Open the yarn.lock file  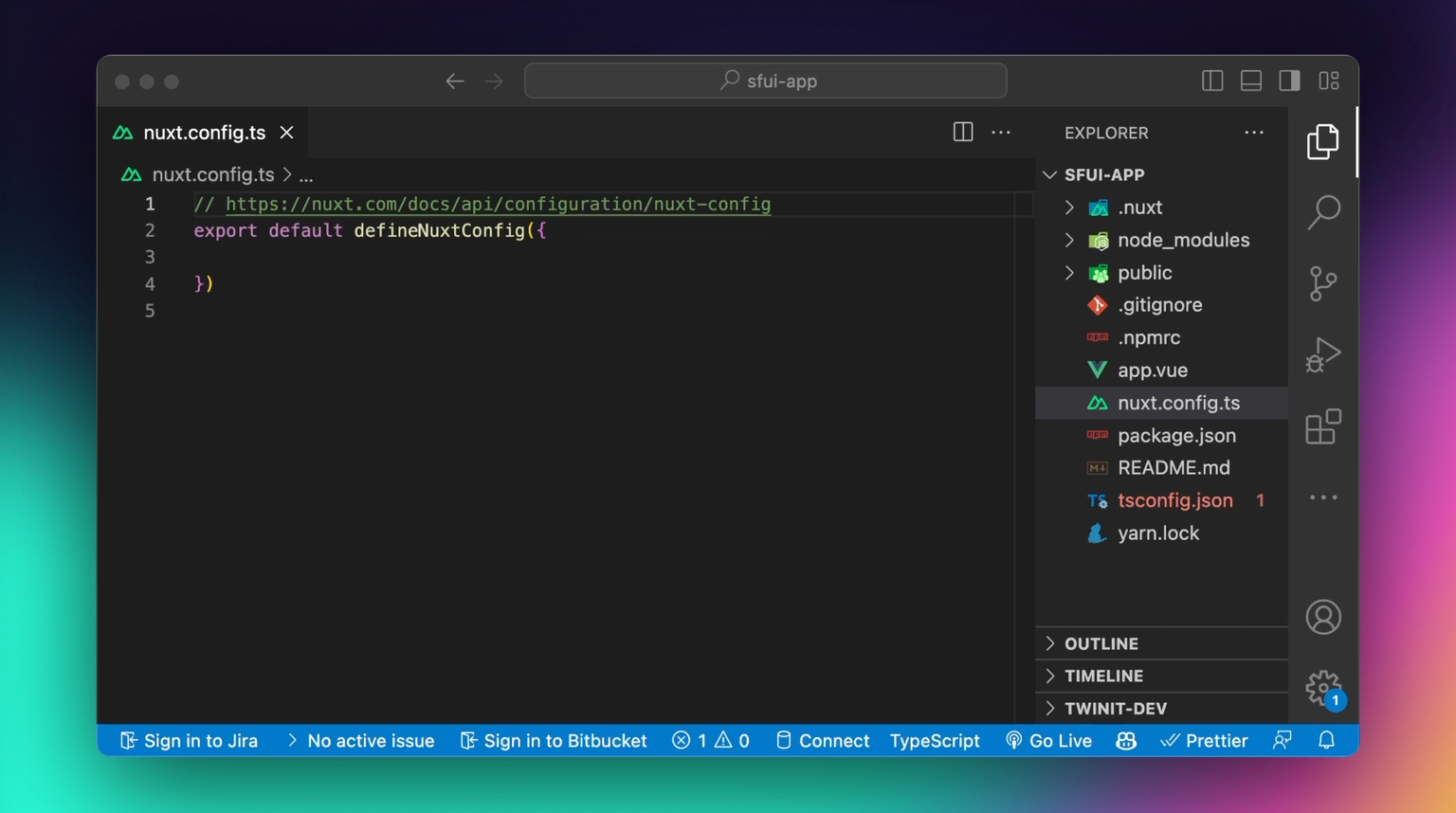1161,533
